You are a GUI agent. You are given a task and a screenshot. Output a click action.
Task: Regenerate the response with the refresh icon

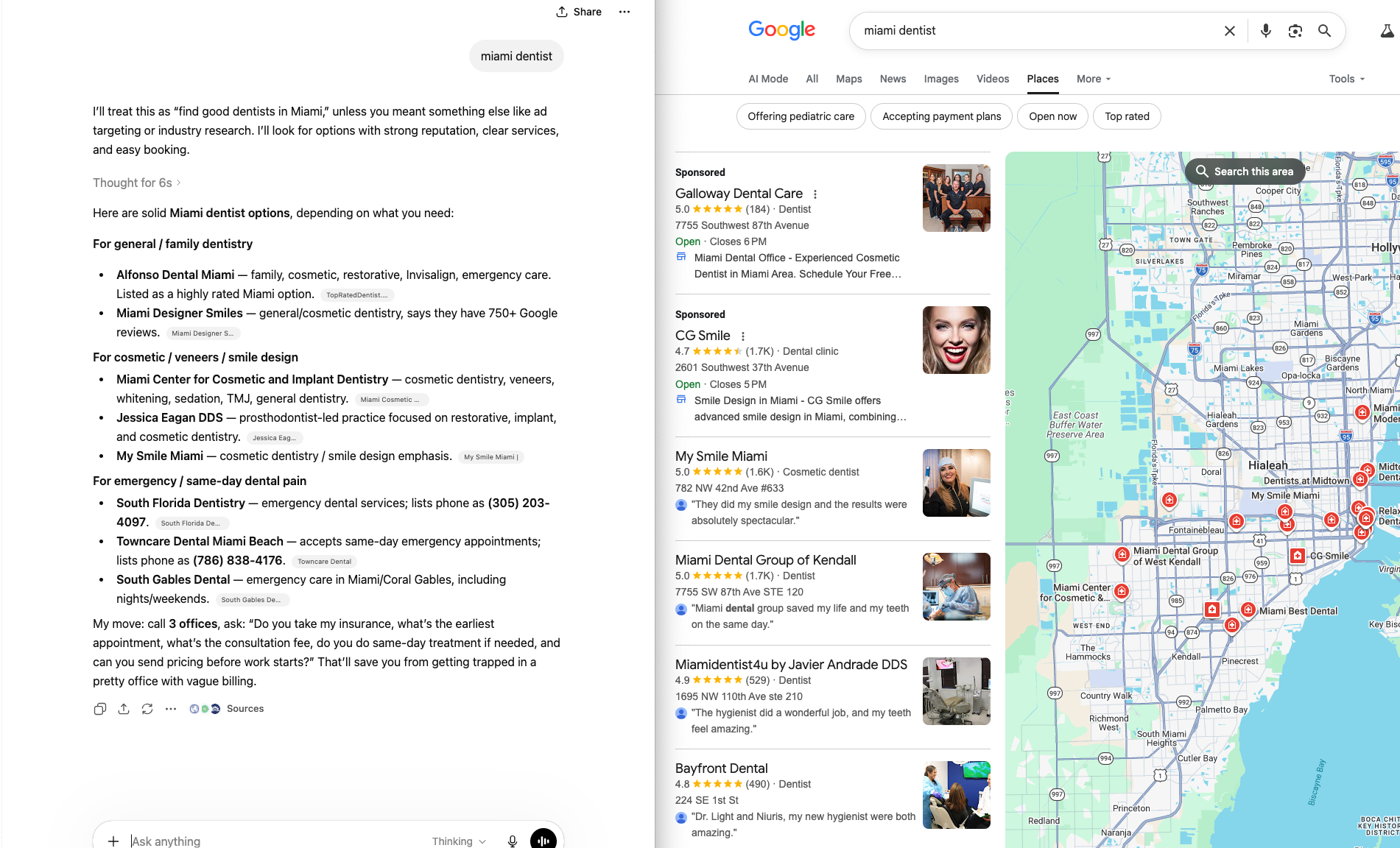[x=147, y=709]
